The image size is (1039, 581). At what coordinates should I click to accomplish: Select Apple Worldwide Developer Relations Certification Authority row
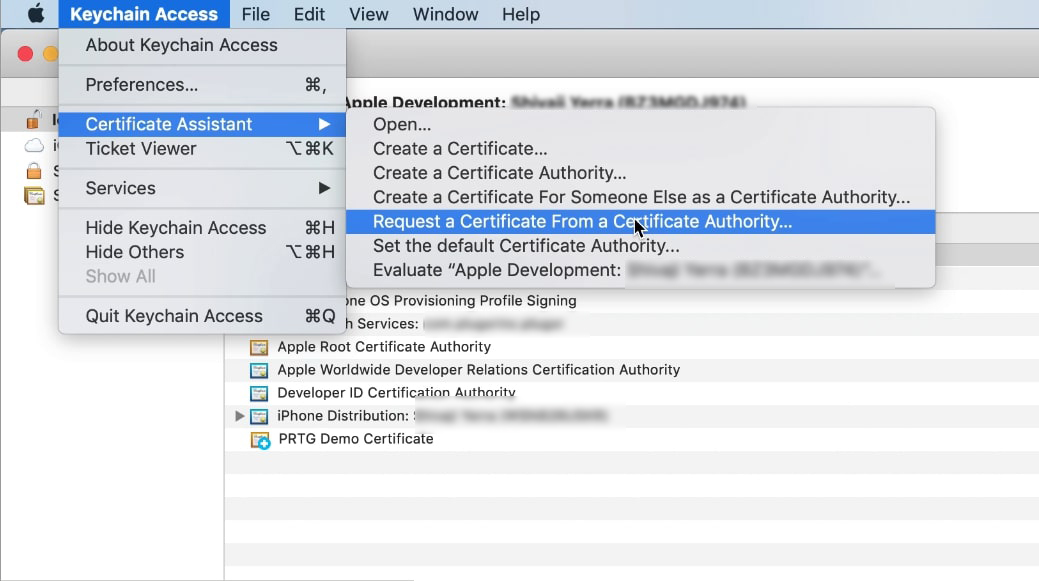[x=631, y=370]
